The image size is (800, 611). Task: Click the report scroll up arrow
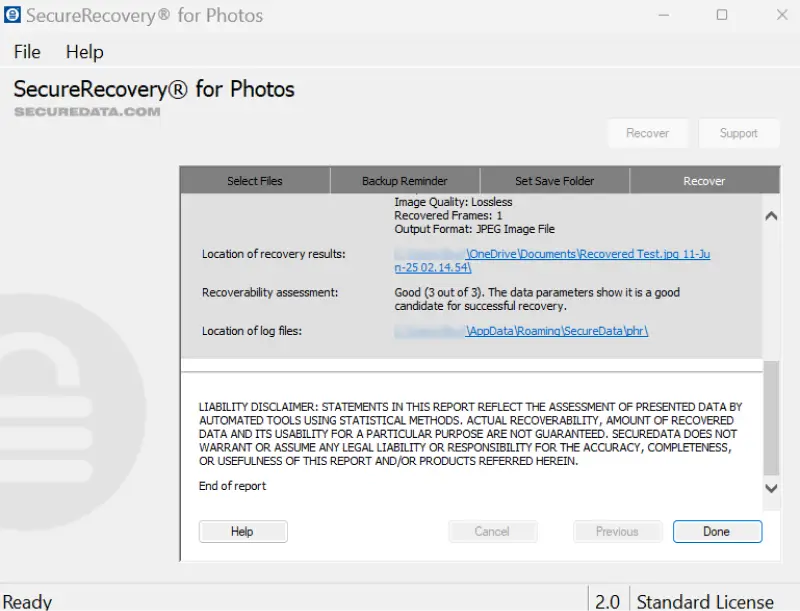click(x=771, y=216)
